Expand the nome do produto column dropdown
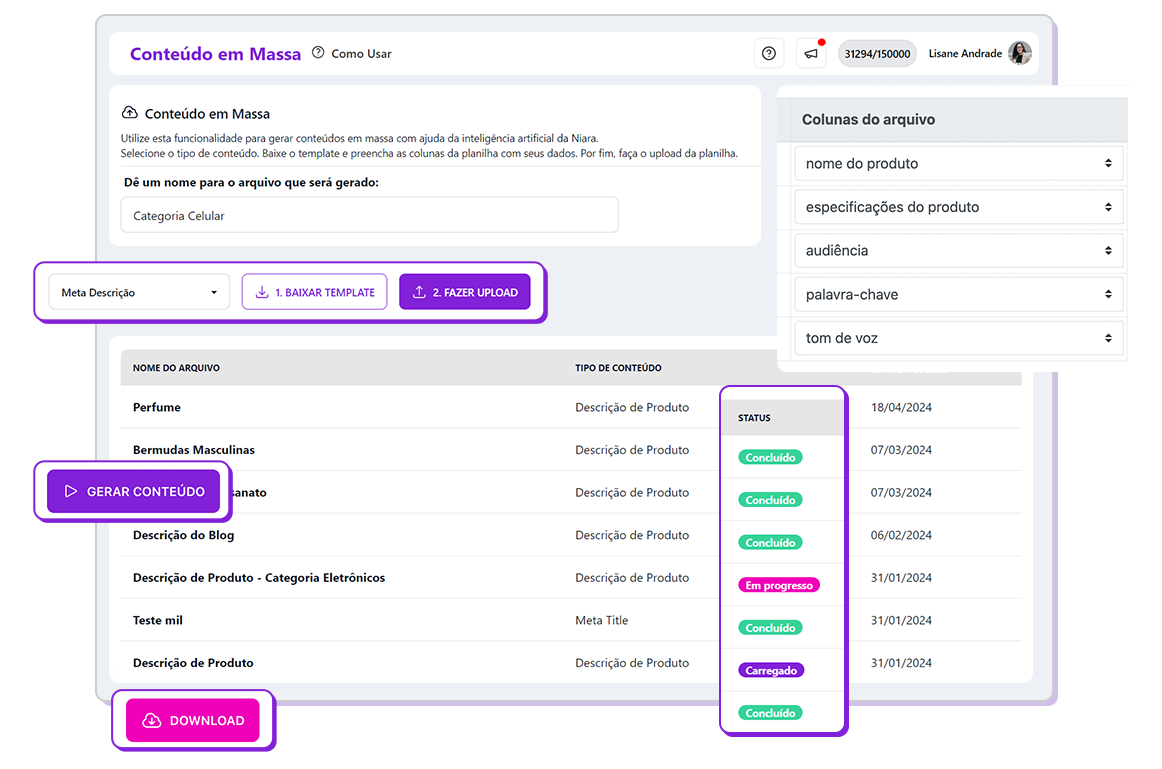 958,164
